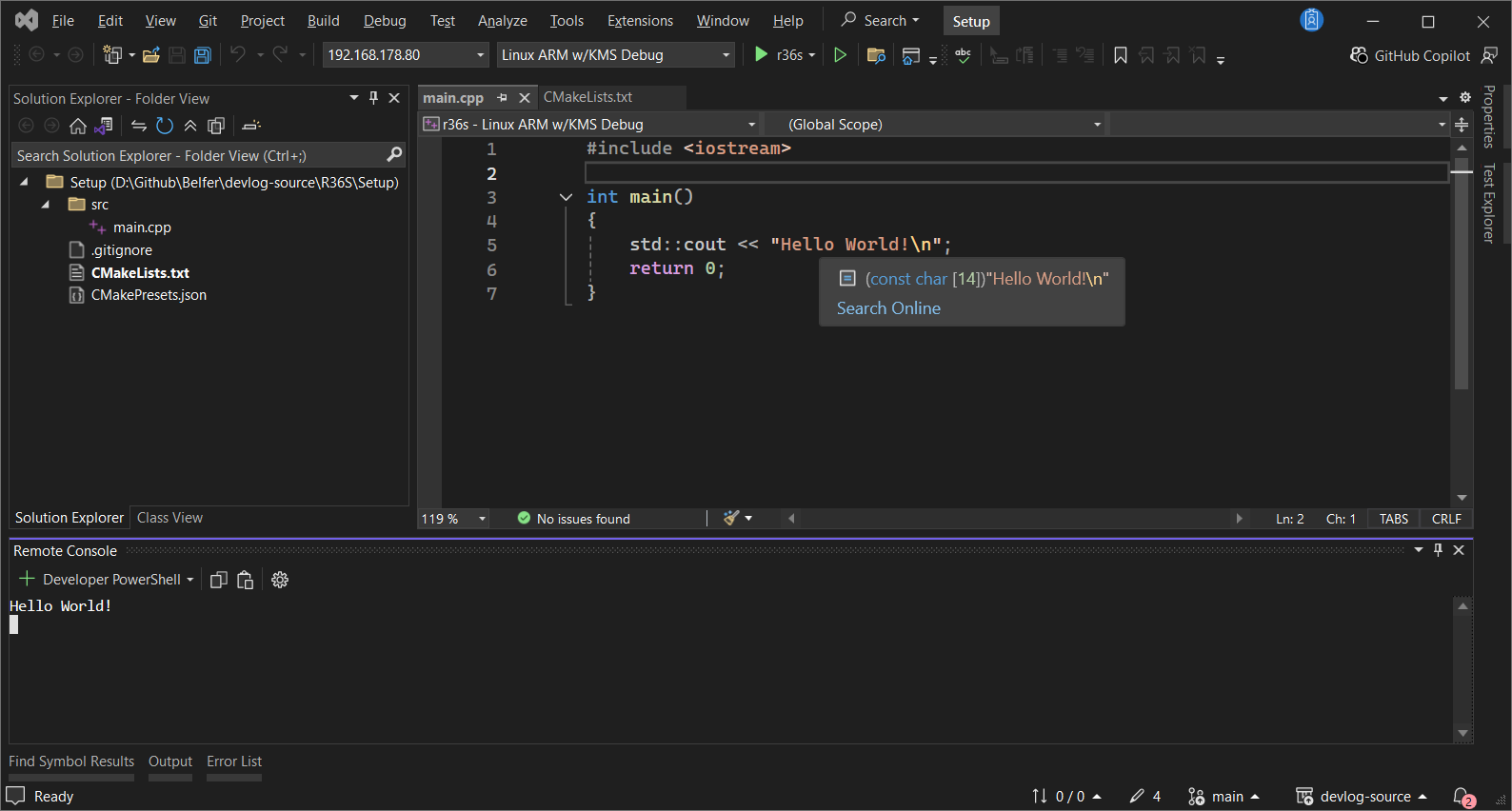Screen dimensions: 1512x811
Task: Switch to the Class View tab
Action: point(169,518)
